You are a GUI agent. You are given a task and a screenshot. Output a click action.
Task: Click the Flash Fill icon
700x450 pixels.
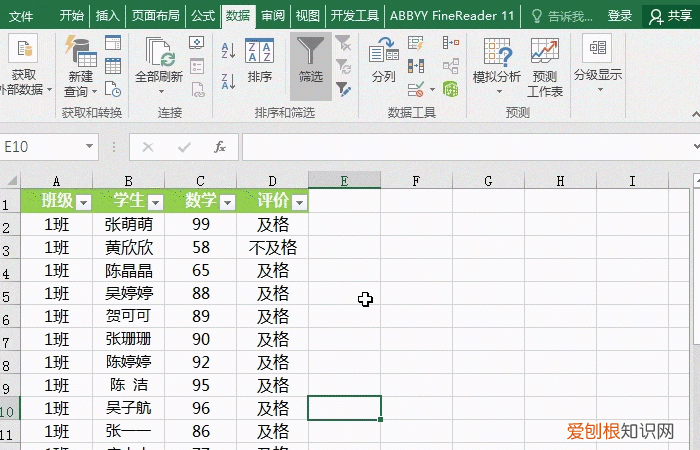416,43
